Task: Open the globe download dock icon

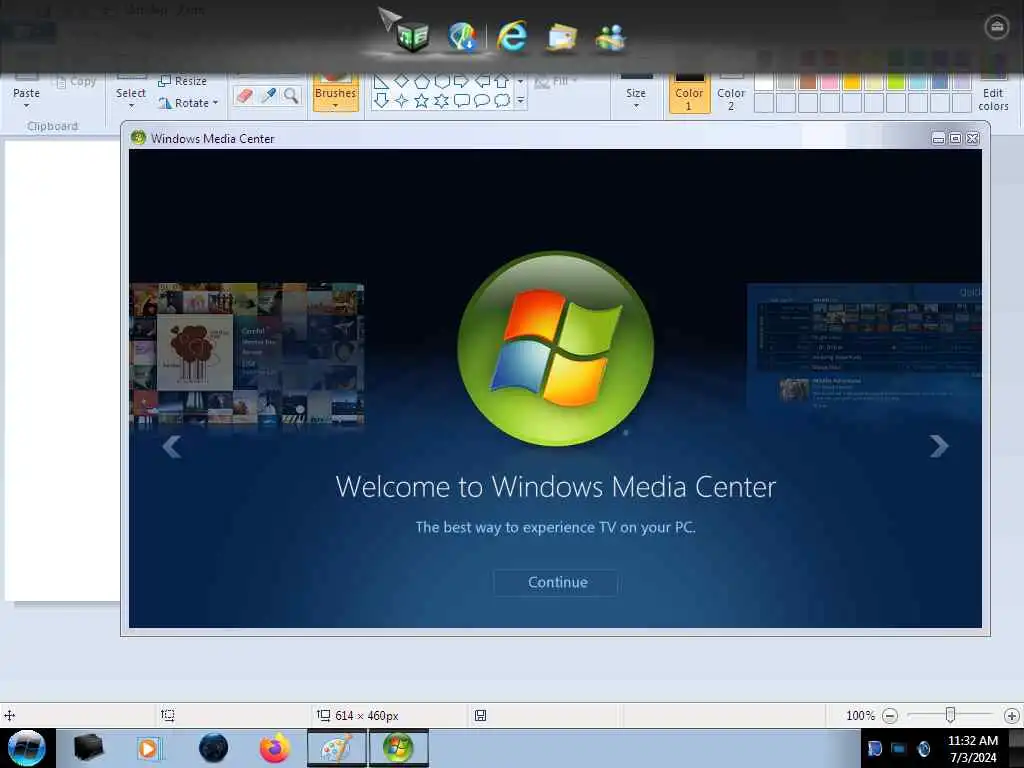Action: click(462, 36)
